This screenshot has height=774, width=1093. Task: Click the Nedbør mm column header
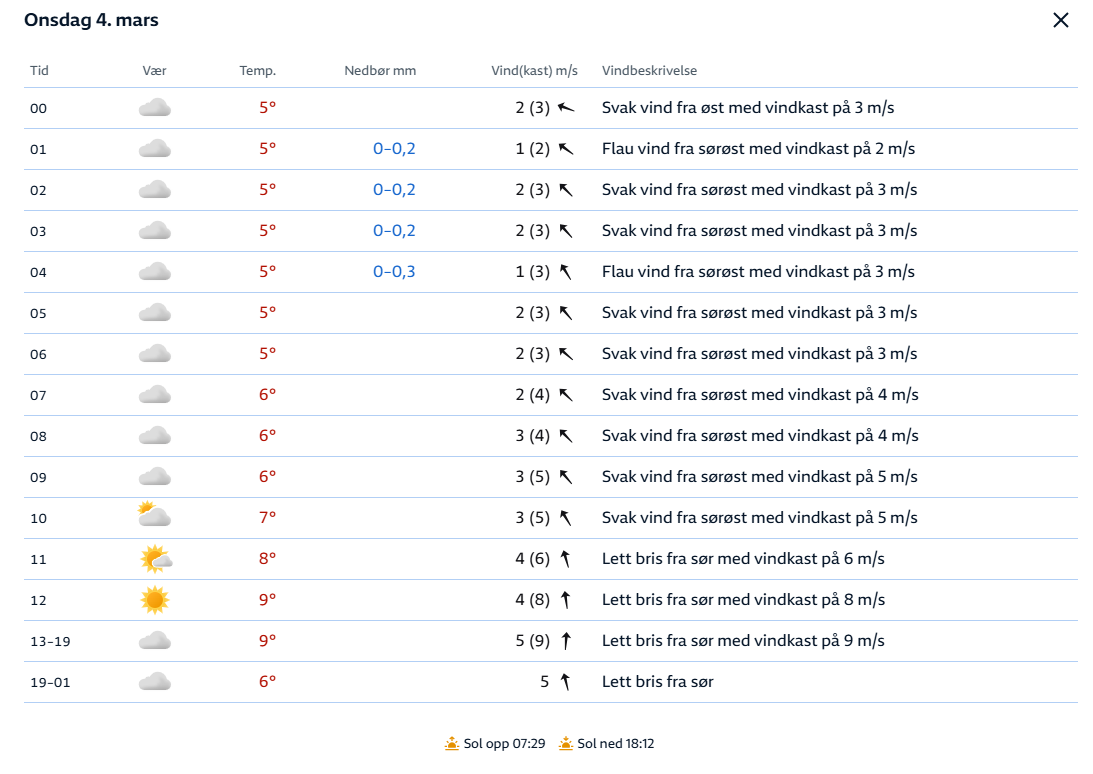(x=380, y=71)
